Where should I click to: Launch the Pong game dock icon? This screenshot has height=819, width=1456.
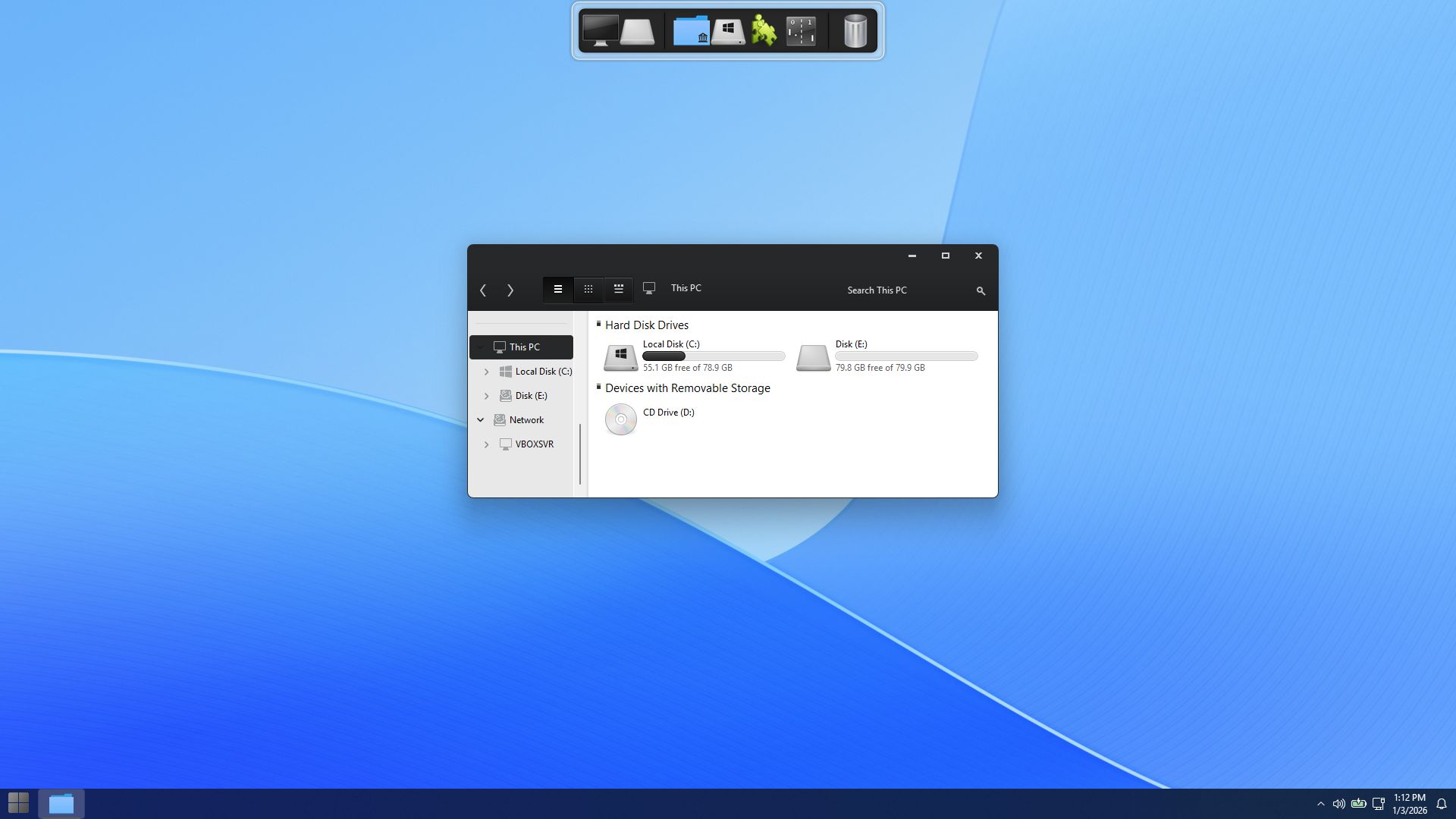point(801,31)
